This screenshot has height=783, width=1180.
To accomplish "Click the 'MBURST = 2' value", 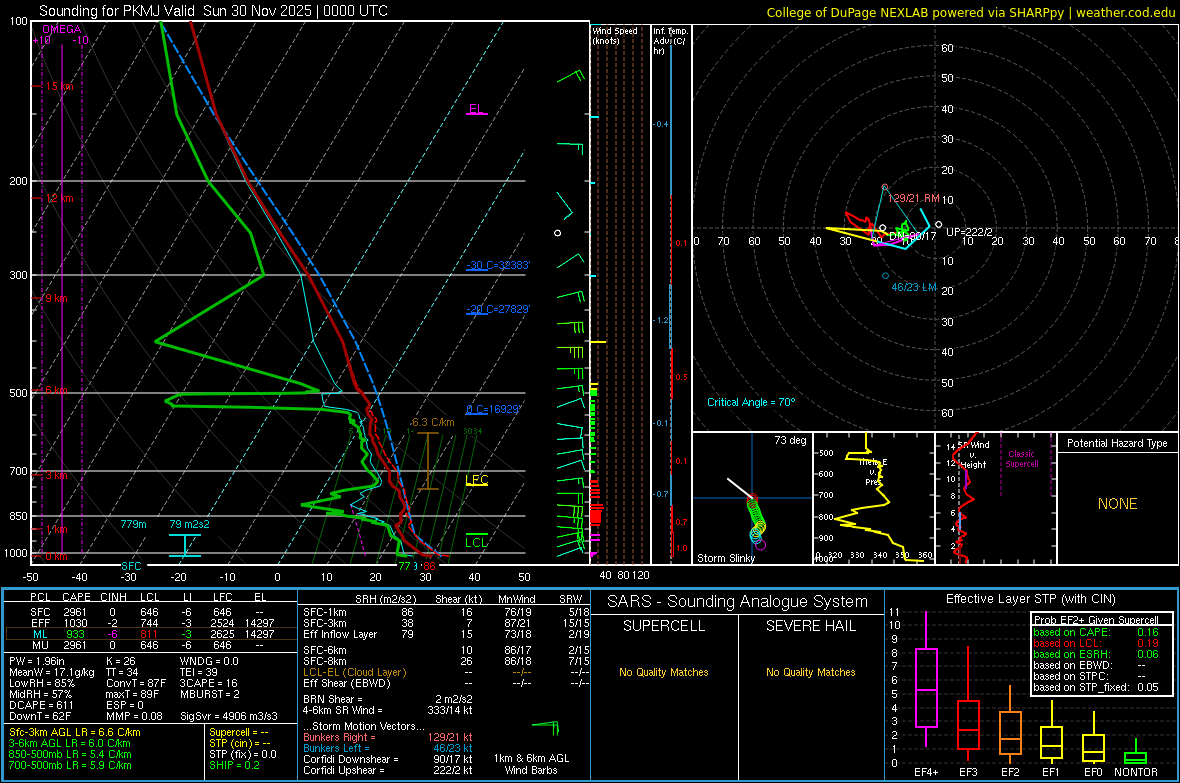I will [x=209, y=694].
